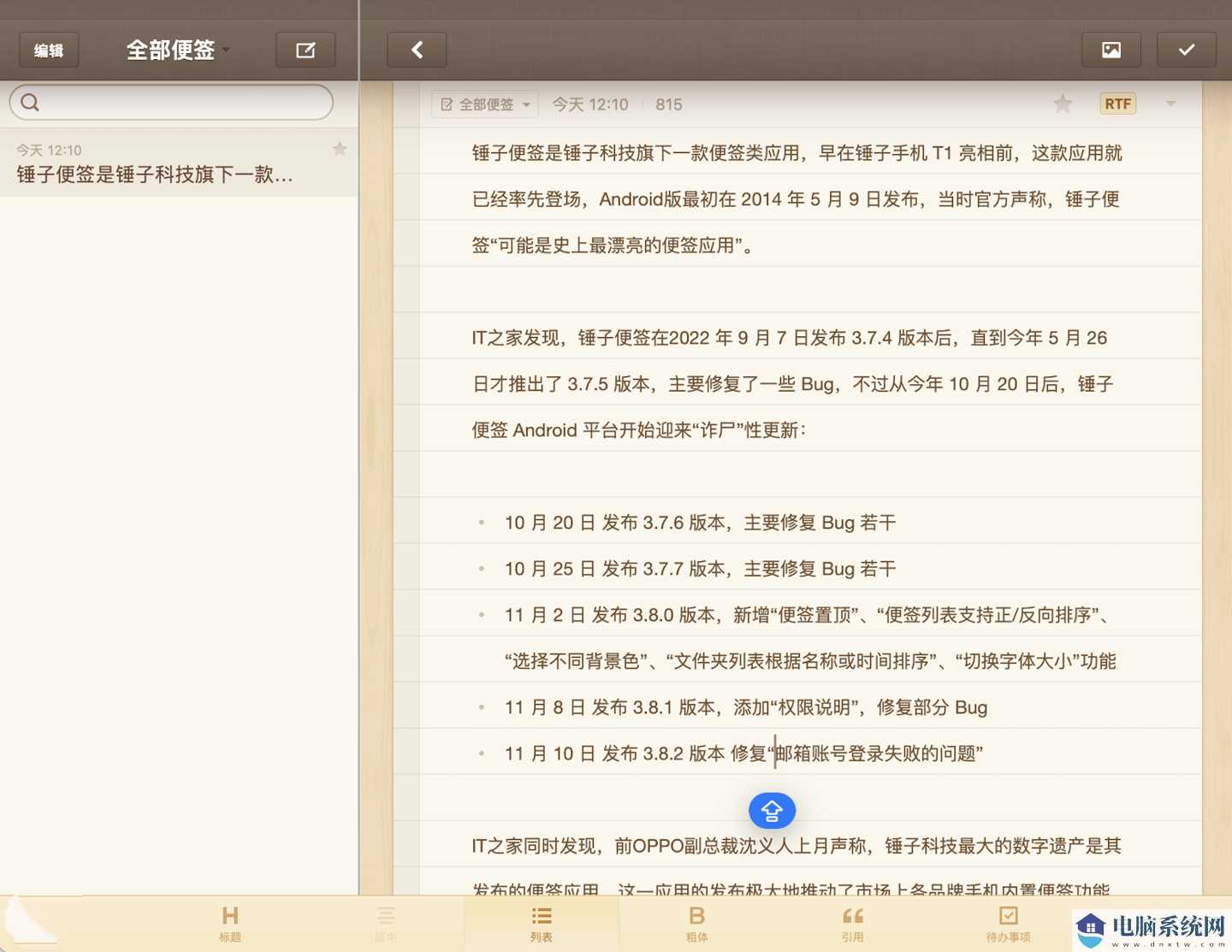Toggle the star on the open note
The image size is (1232, 952).
tap(1063, 104)
